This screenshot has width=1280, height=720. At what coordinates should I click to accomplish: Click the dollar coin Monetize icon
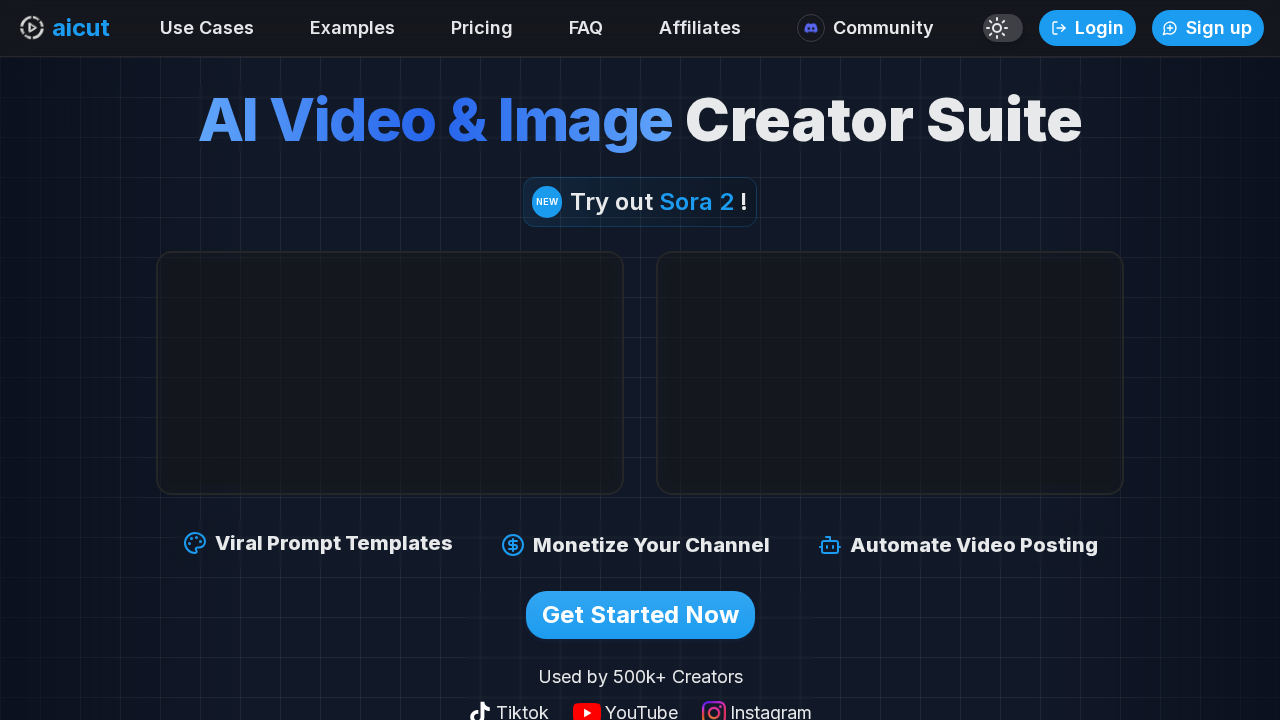[x=513, y=545]
